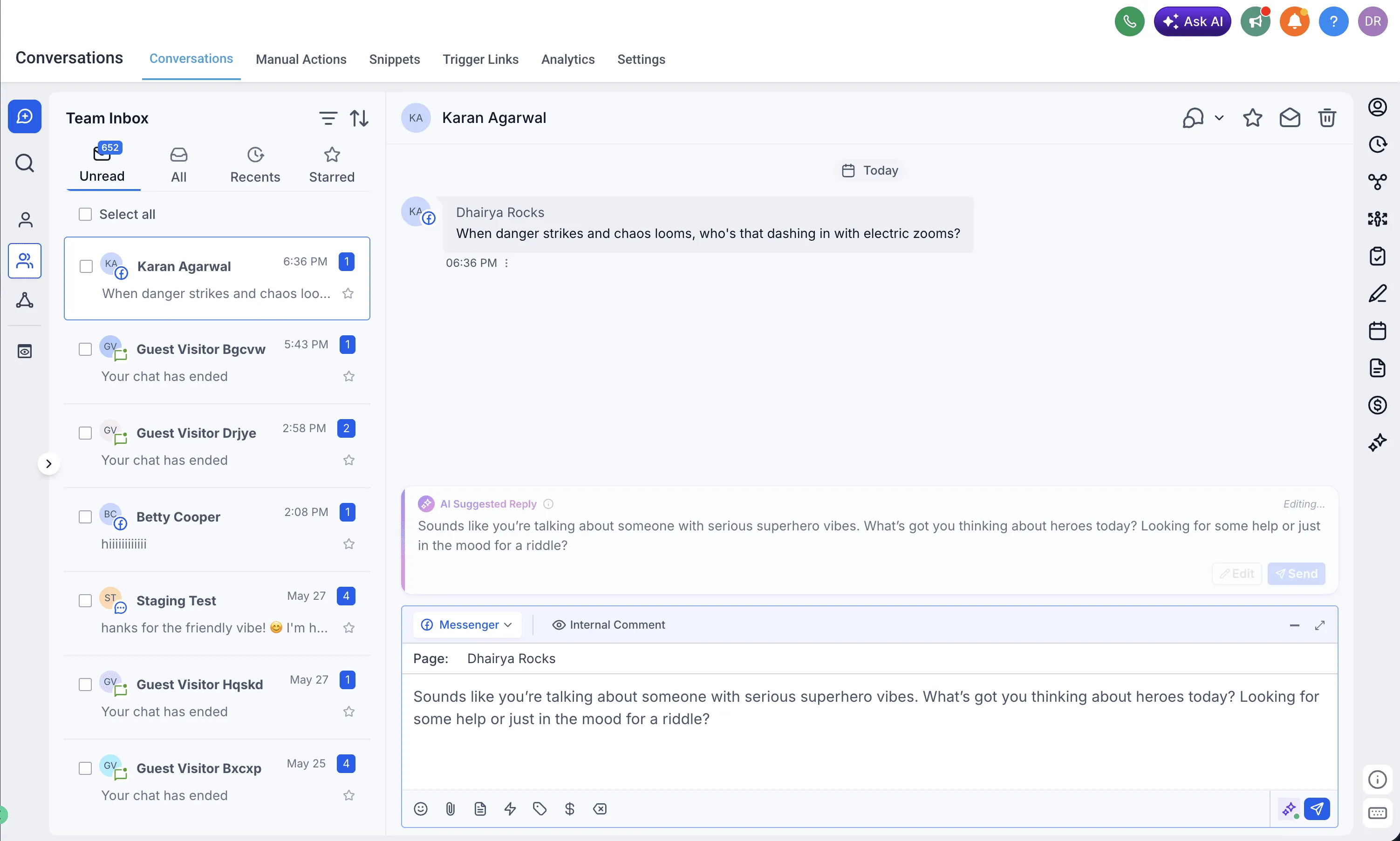
Task: Open the contact details icon in right rail
Action: coord(1377,107)
